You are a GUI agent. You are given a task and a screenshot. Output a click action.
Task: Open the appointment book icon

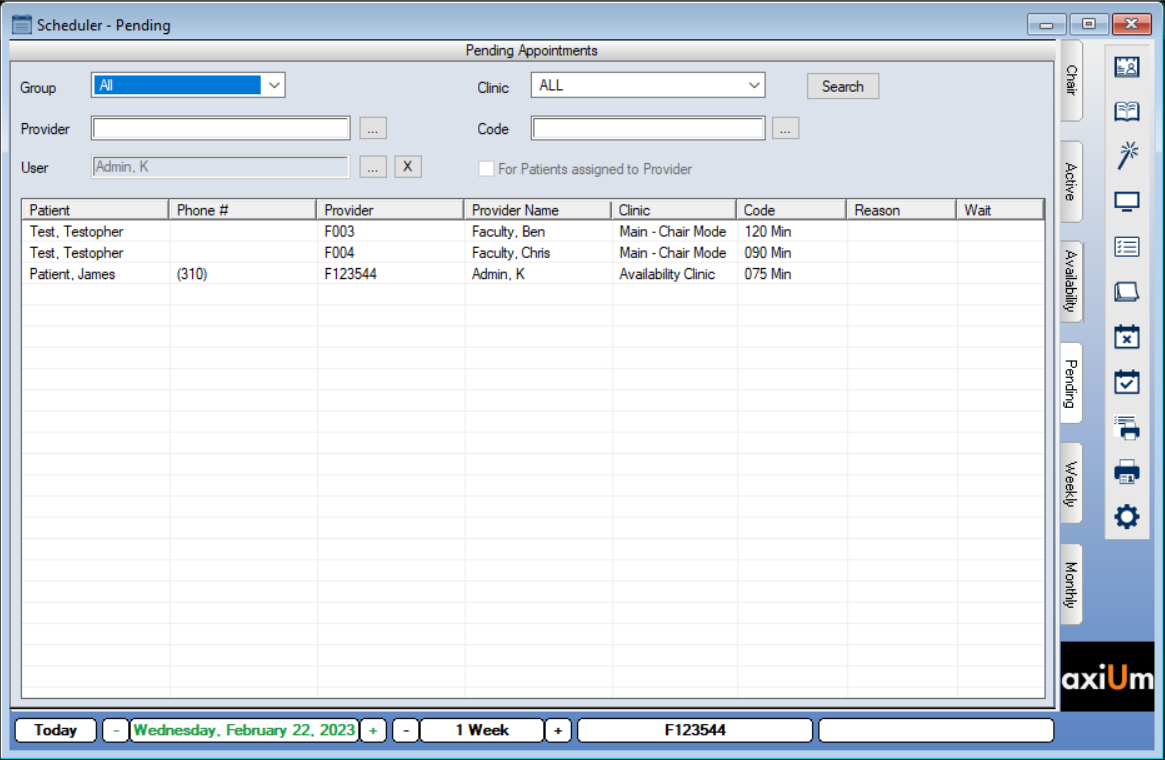tap(1126, 111)
